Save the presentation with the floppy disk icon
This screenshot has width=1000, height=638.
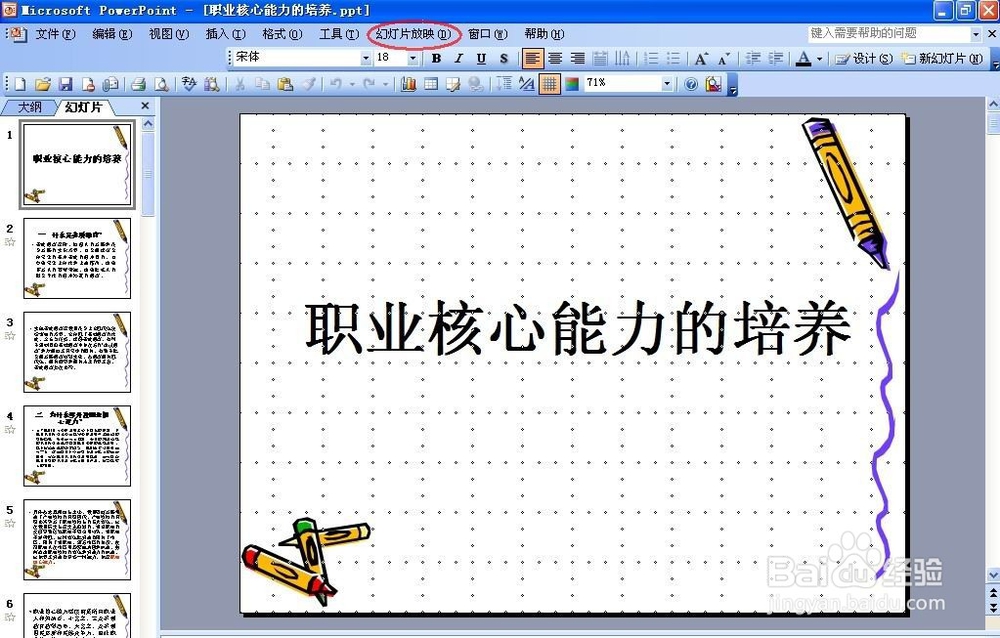(x=65, y=84)
